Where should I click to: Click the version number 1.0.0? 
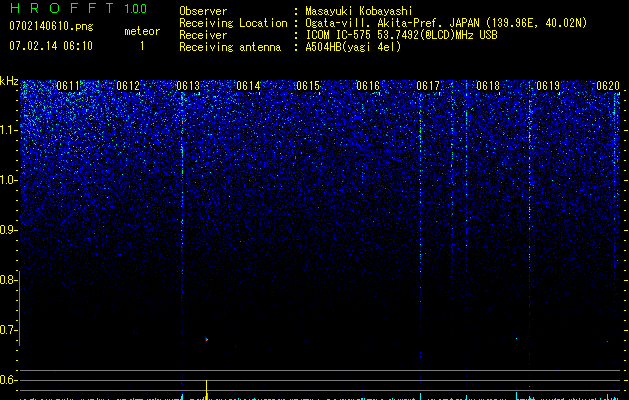[135, 8]
